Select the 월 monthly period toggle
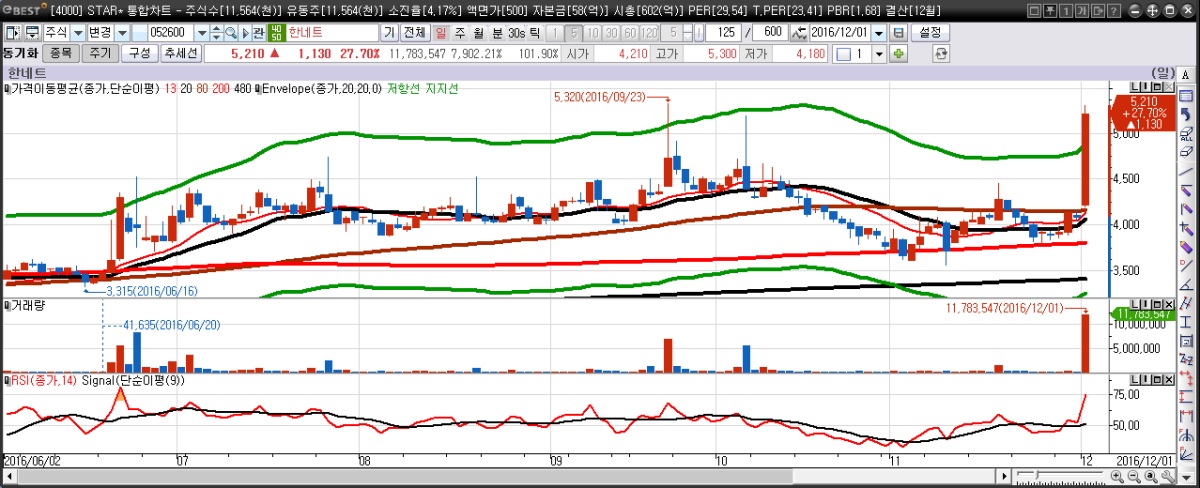Viewport: 1200px width, 488px height. pos(478,32)
